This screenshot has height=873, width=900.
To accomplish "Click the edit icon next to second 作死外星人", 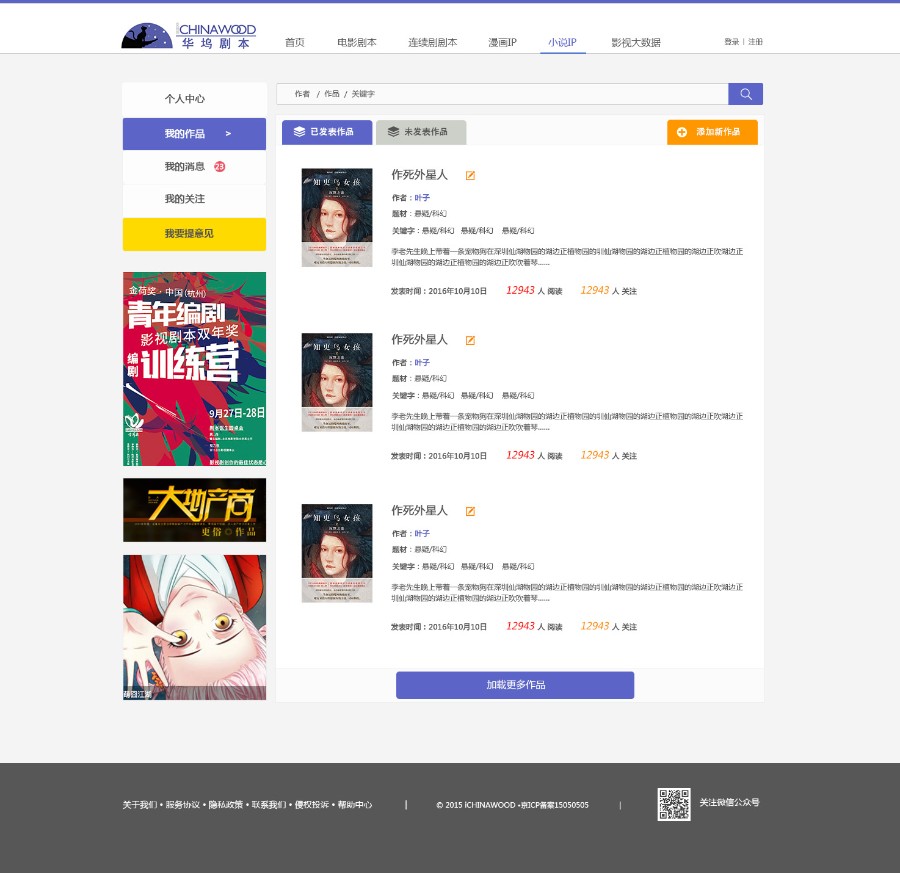I will point(470,340).
